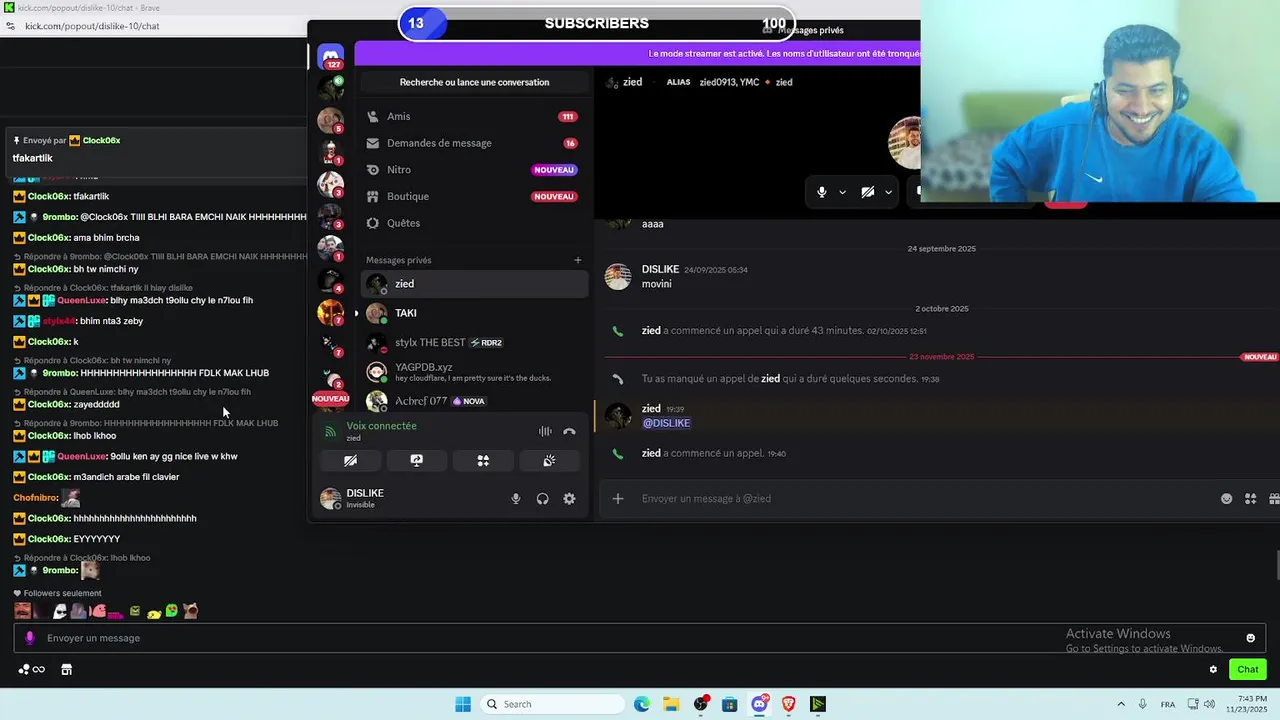Open apps launcher beside emoji button
1280x720 pixels.
point(1250,499)
